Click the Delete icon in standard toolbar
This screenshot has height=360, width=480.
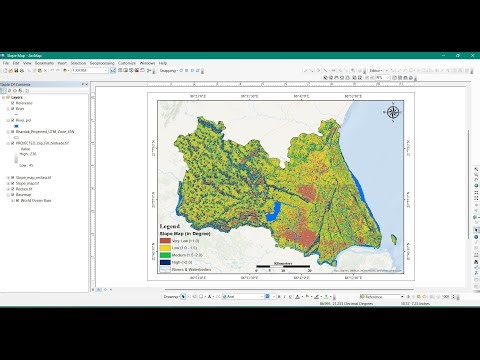(45, 71)
